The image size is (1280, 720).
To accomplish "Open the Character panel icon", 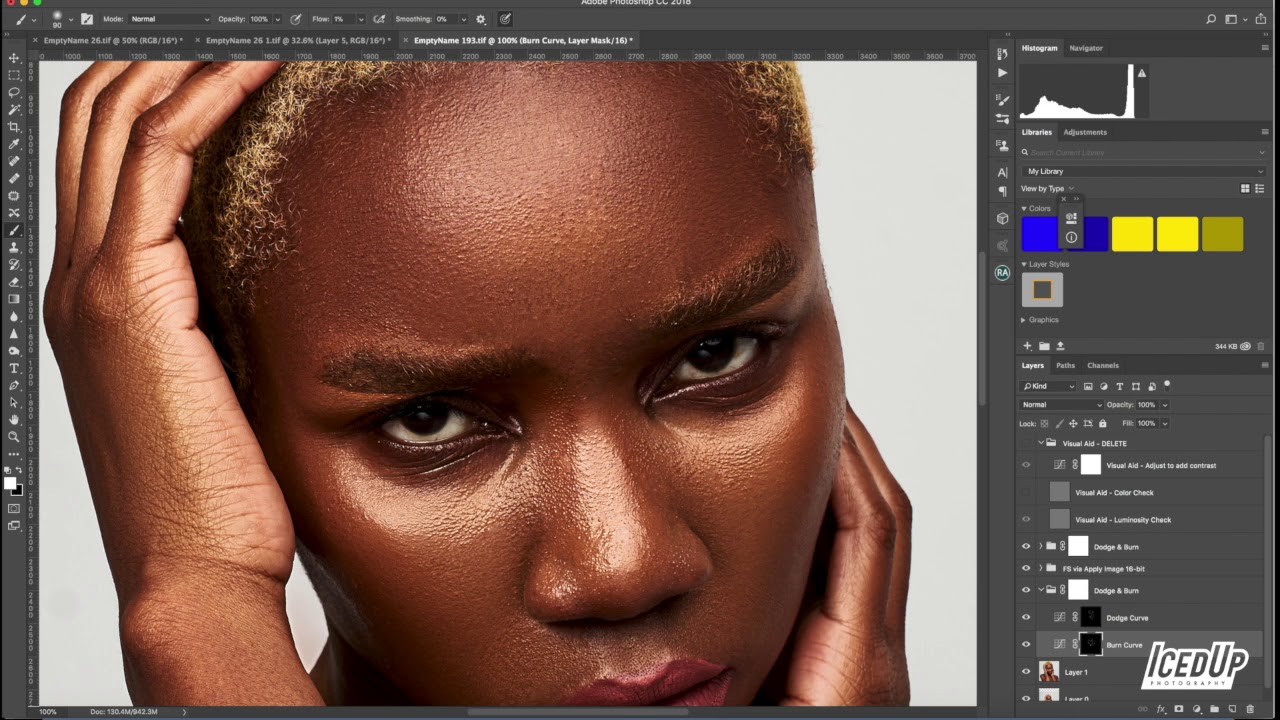I will (x=1002, y=172).
